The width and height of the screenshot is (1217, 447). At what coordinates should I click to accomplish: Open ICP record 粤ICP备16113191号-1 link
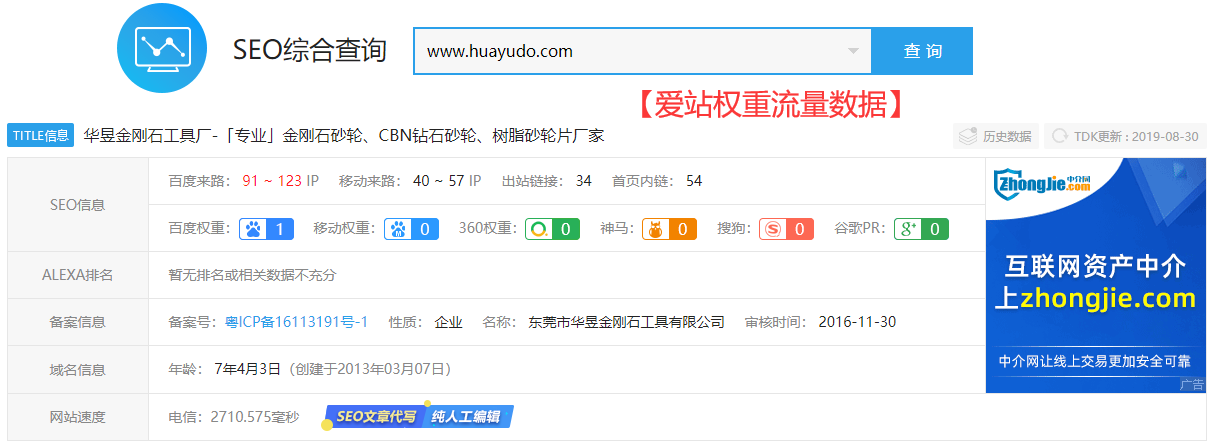point(296,322)
